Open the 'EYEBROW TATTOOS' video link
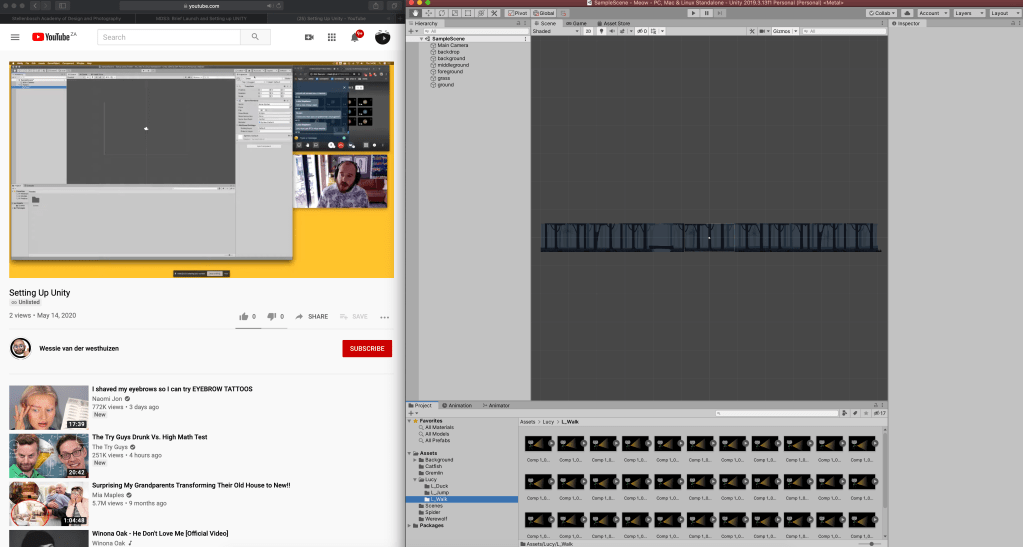1023x547 pixels. [x=172, y=389]
